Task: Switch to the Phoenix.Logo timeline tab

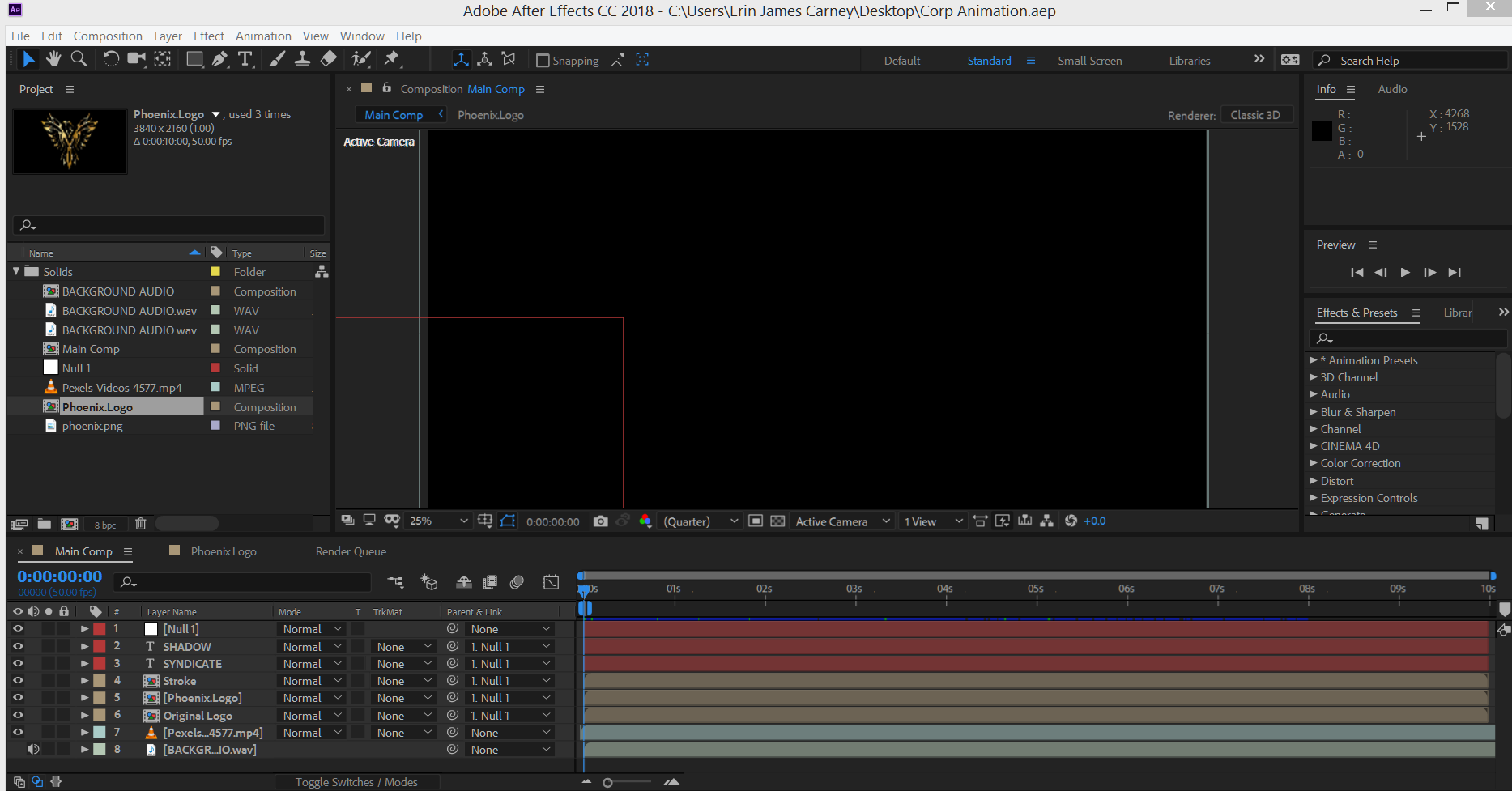Action: [224, 551]
